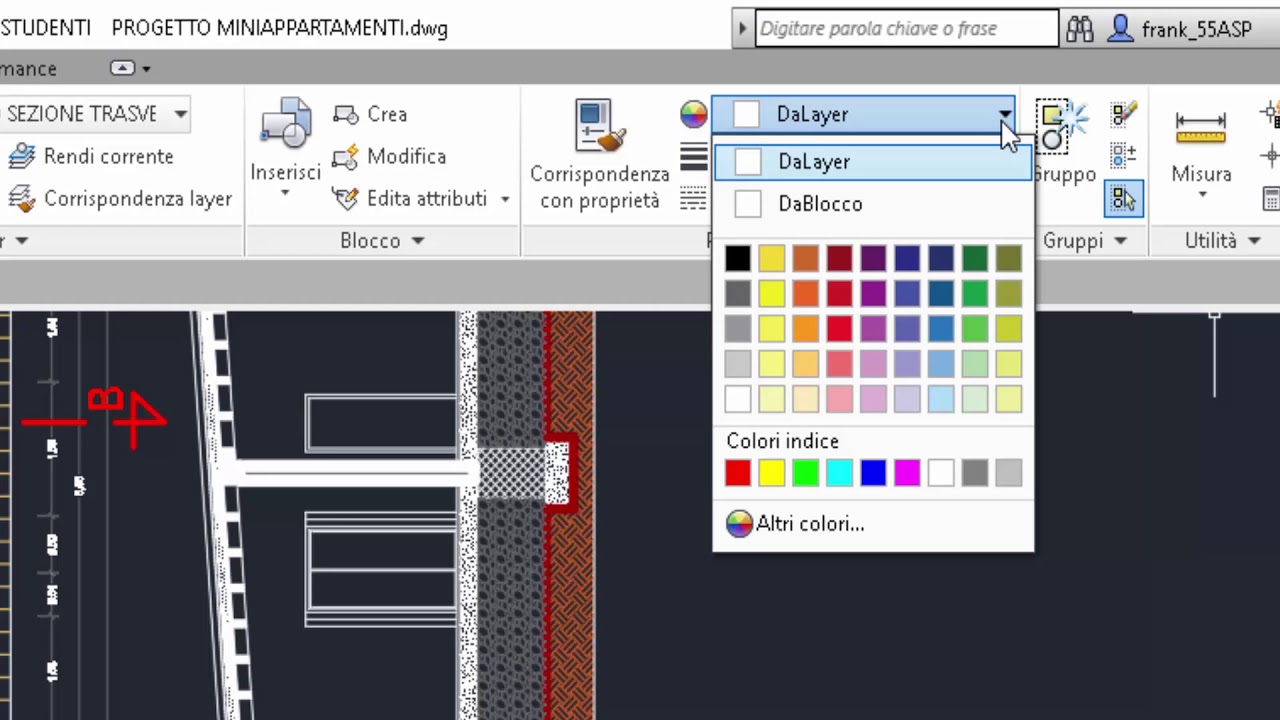
Task: Toggle the group selection on/off button
Action: coord(1123,198)
